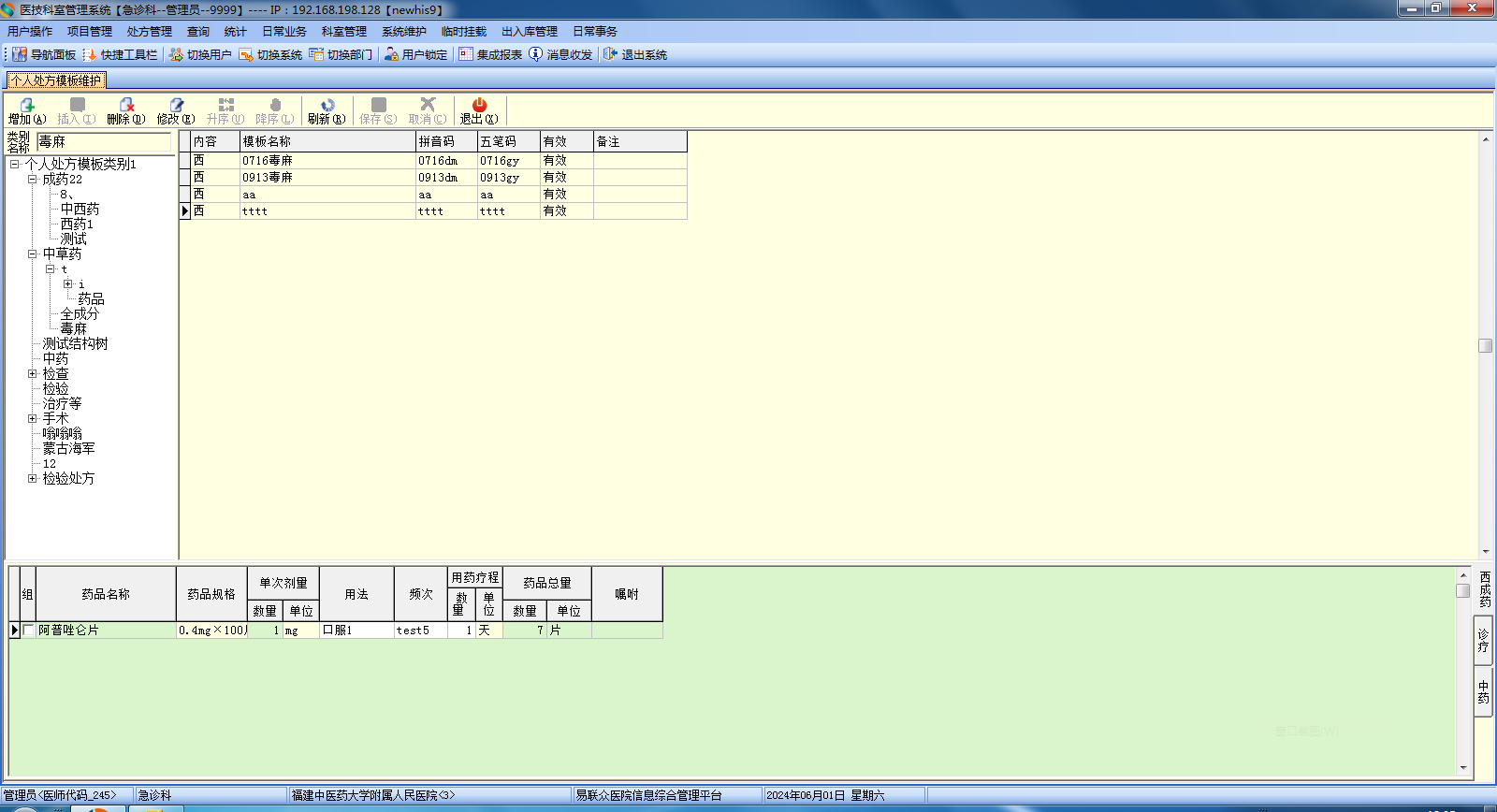
Task: Click 退出系统 to exit the system
Action: pos(635,54)
